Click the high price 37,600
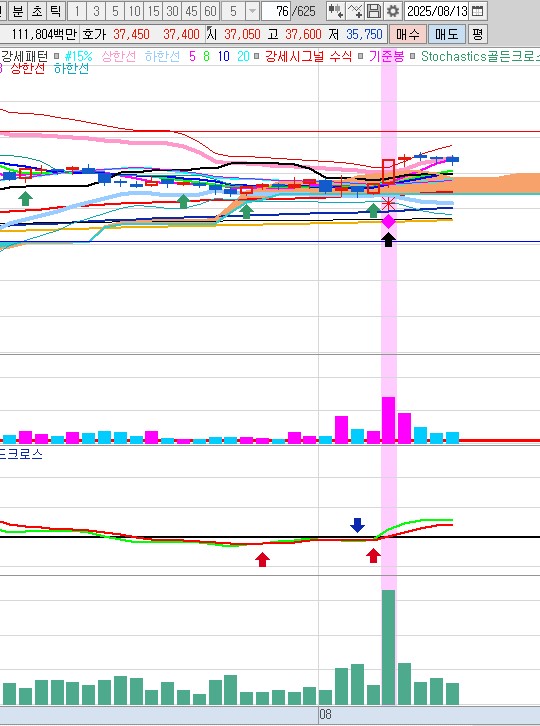This screenshot has width=540, height=726. [x=303, y=34]
